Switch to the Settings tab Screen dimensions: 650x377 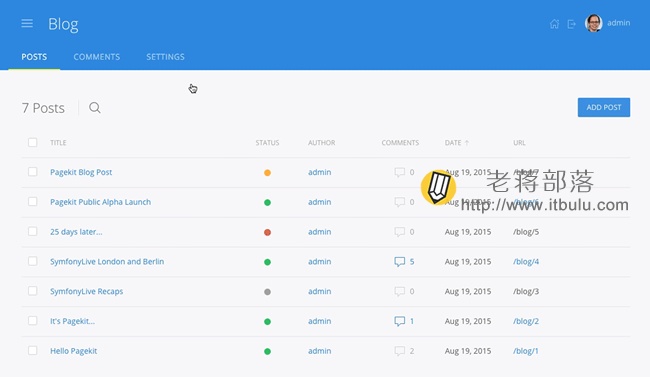(x=165, y=57)
